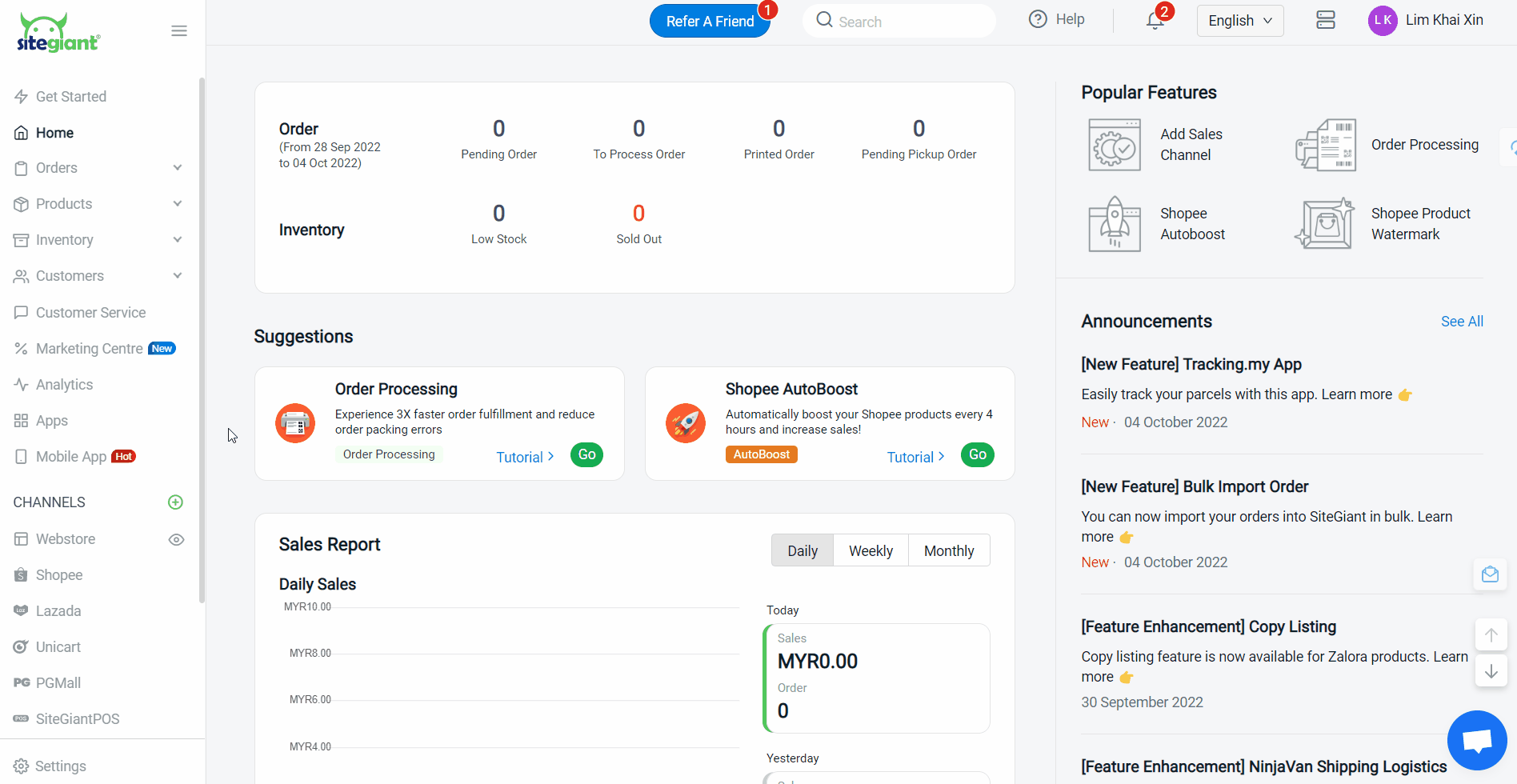Open Mobile App menu item
This screenshot has height=784, width=1517.
70,457
